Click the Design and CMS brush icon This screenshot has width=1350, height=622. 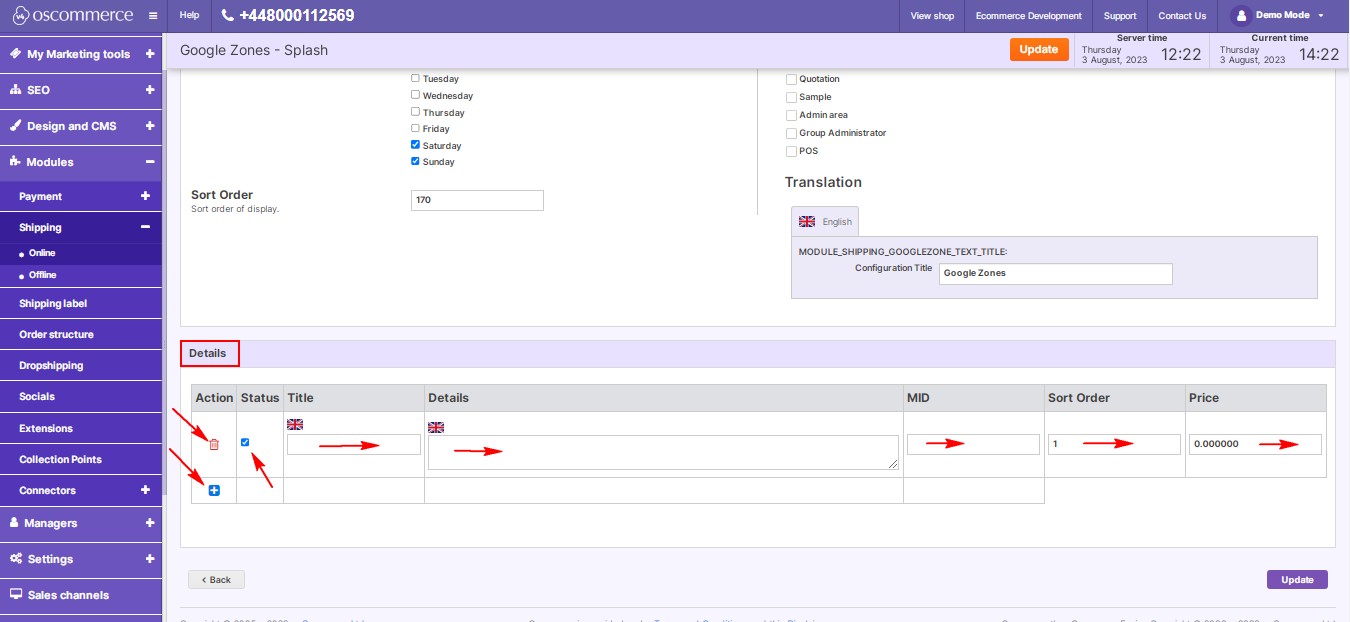click(x=15, y=126)
